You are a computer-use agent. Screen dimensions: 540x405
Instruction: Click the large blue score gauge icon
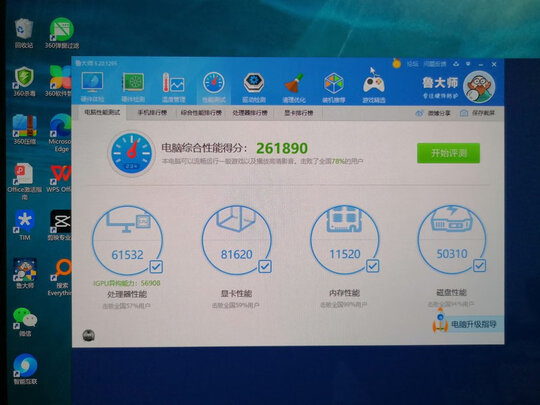click(x=132, y=153)
